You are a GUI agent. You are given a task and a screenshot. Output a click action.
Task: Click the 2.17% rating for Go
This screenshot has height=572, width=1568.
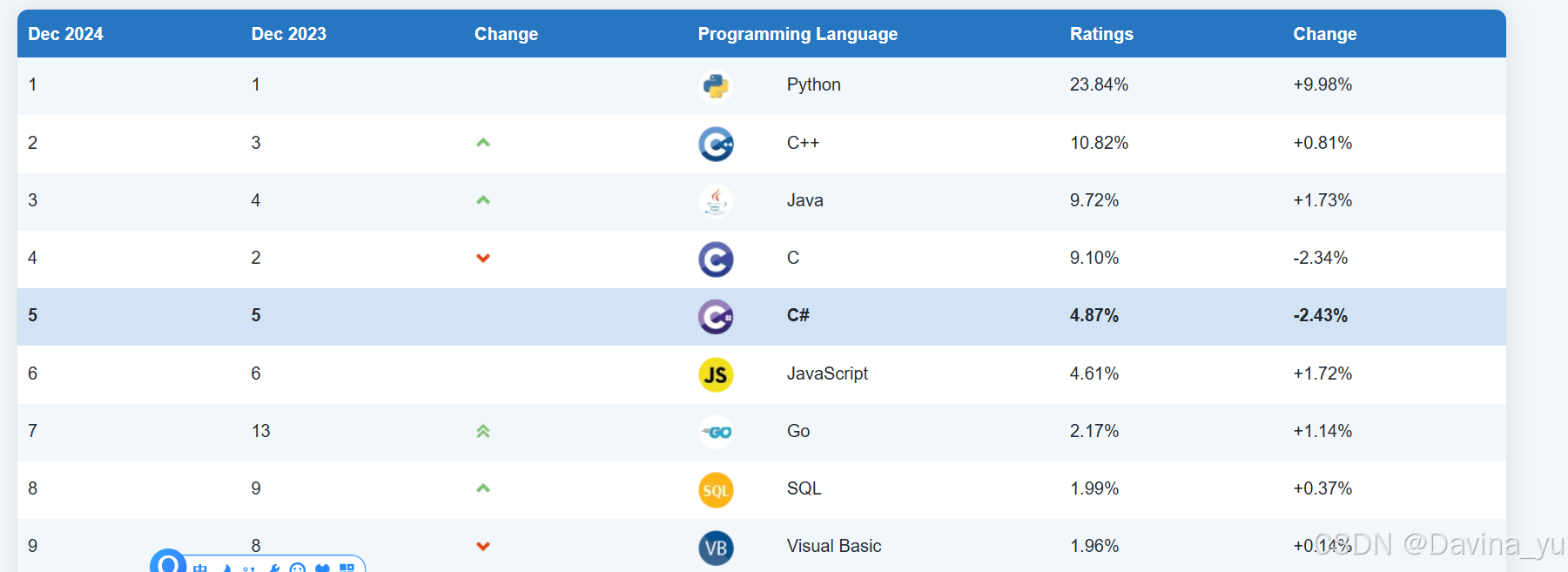tap(1094, 431)
